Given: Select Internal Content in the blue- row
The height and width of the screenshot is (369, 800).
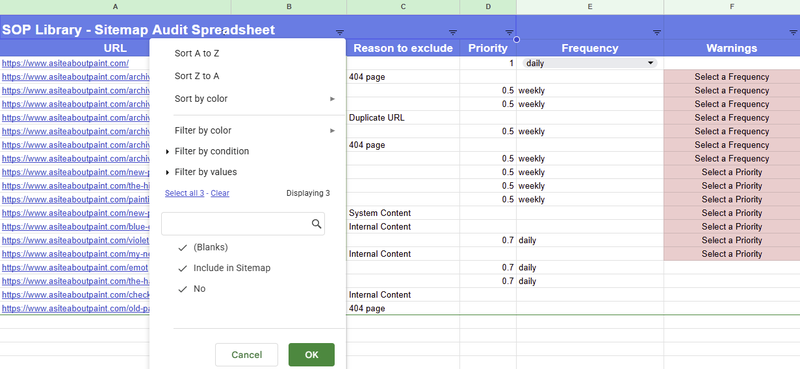Looking at the screenshot, I should pos(403,227).
